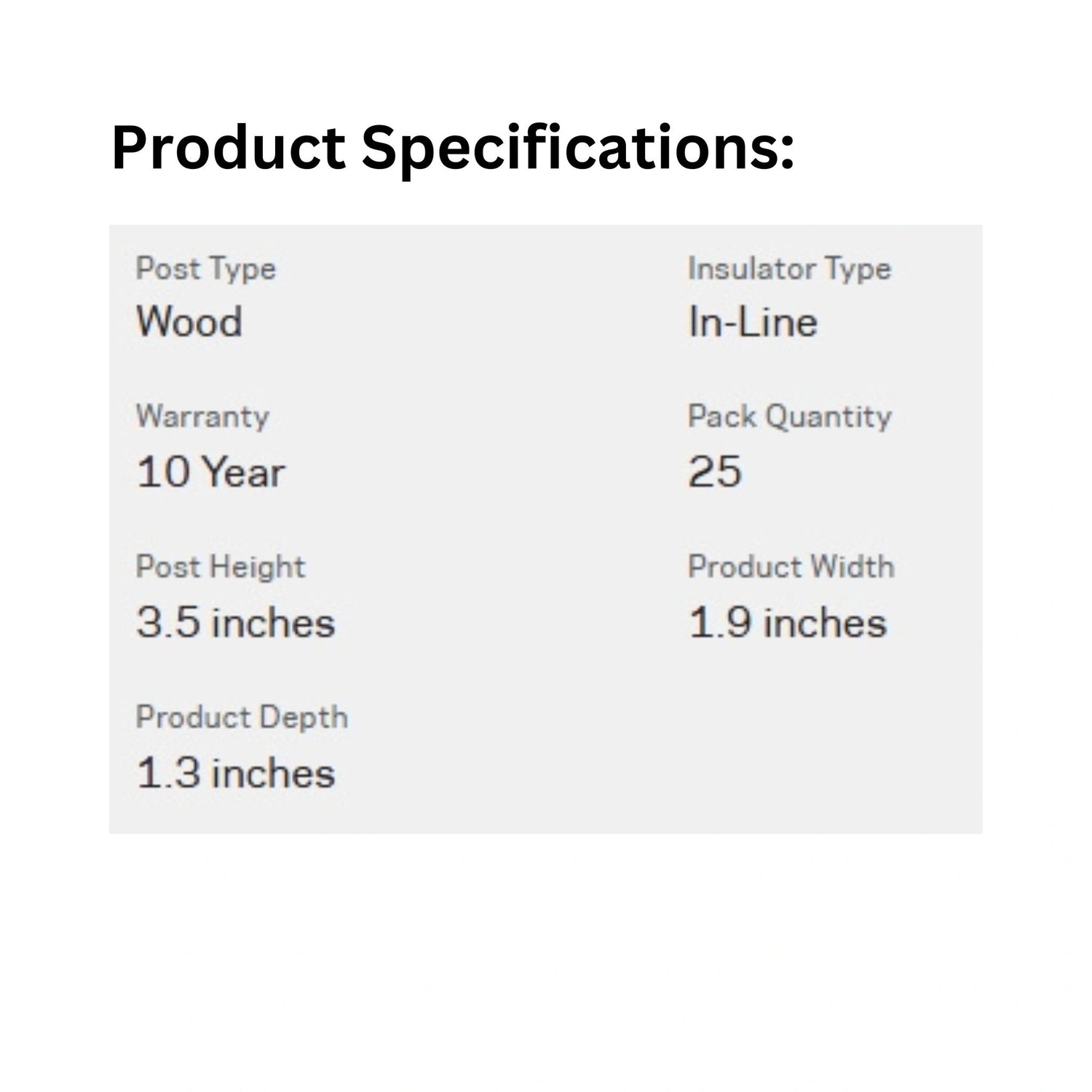Select the 1.3 inches depth value

point(236,773)
